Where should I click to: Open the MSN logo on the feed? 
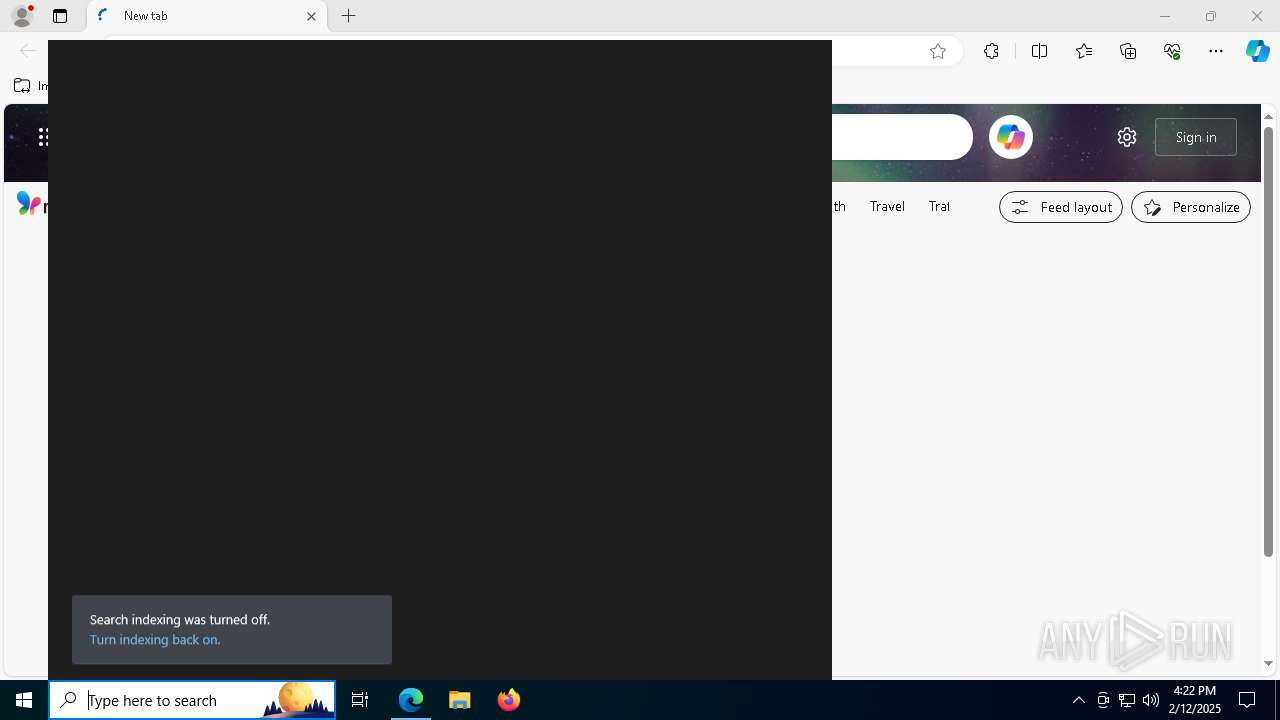click(30, 204)
